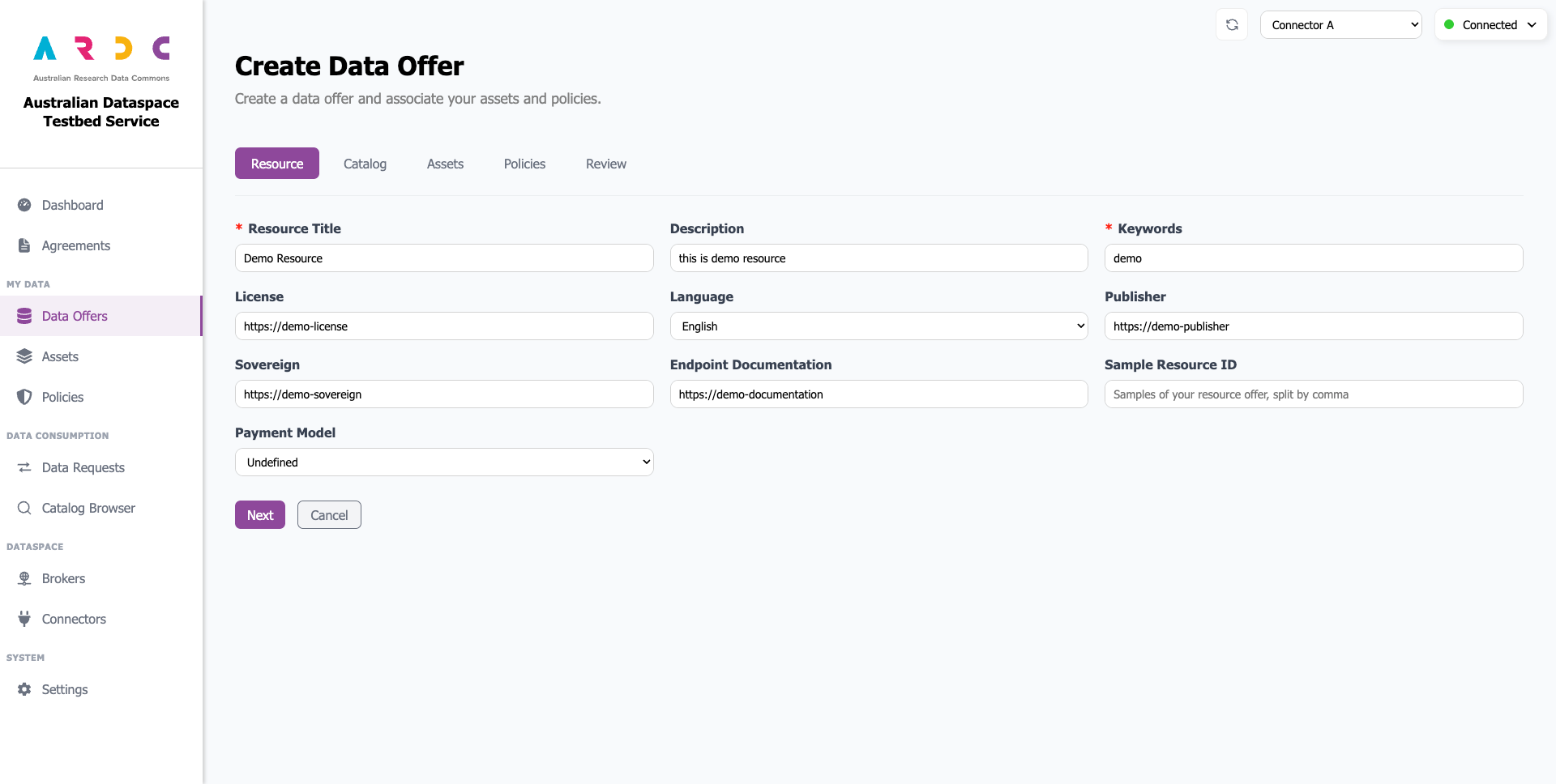Click the Cancel button
This screenshot has width=1556, height=784.
coord(329,515)
